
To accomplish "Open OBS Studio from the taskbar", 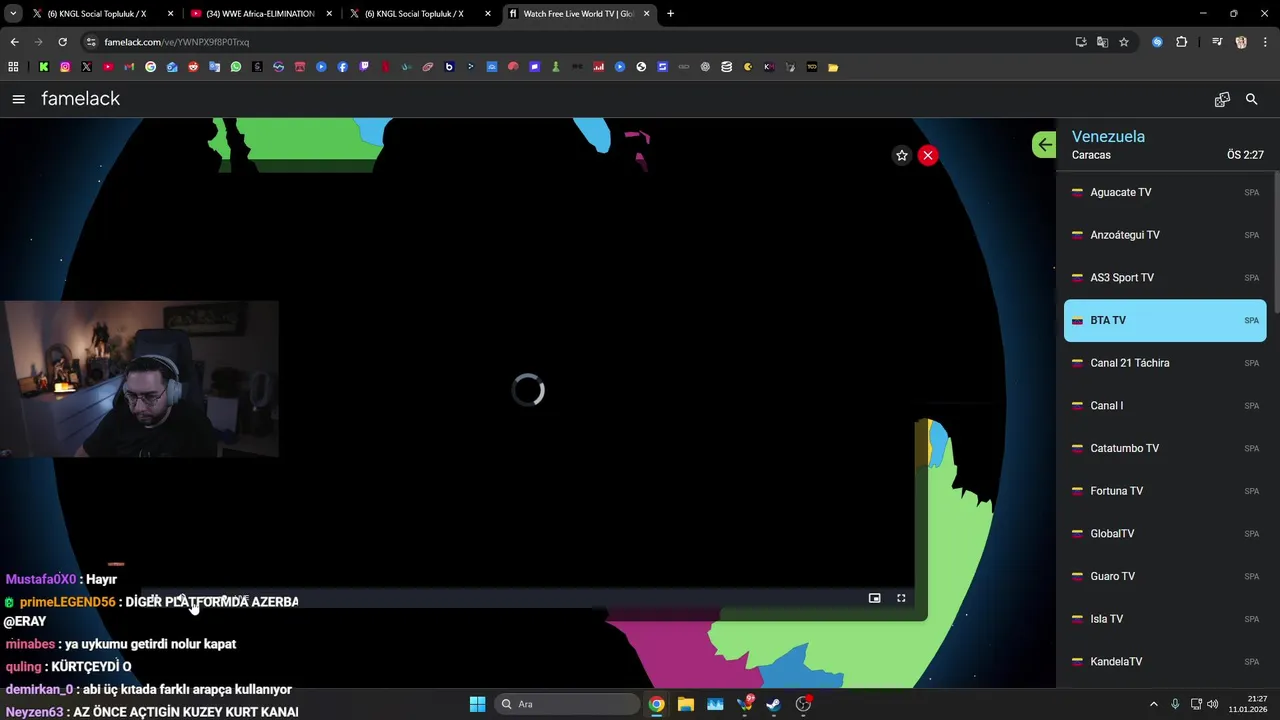I will [x=803, y=704].
